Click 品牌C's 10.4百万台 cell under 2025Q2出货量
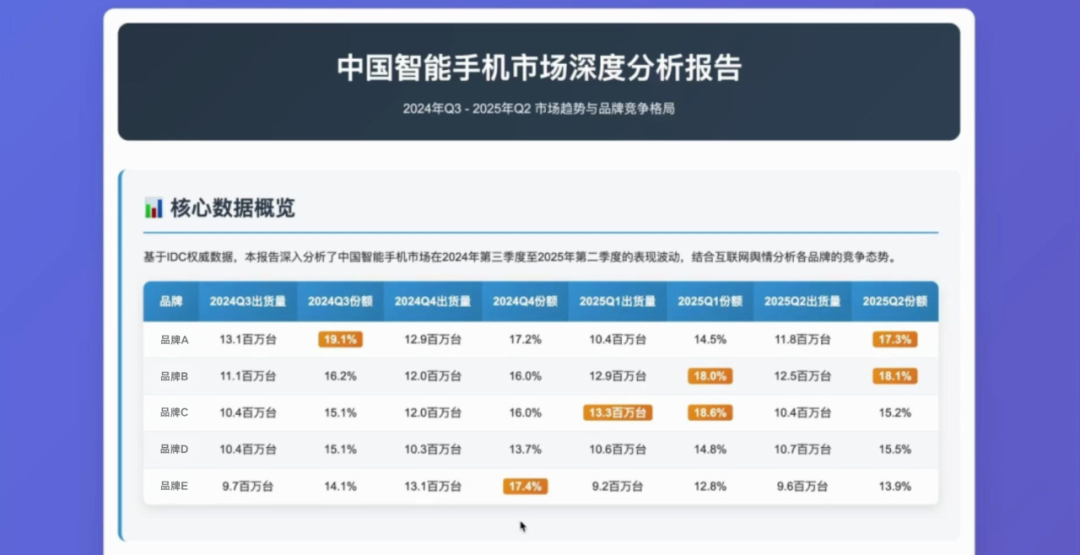The image size is (1080, 555). 802,412
